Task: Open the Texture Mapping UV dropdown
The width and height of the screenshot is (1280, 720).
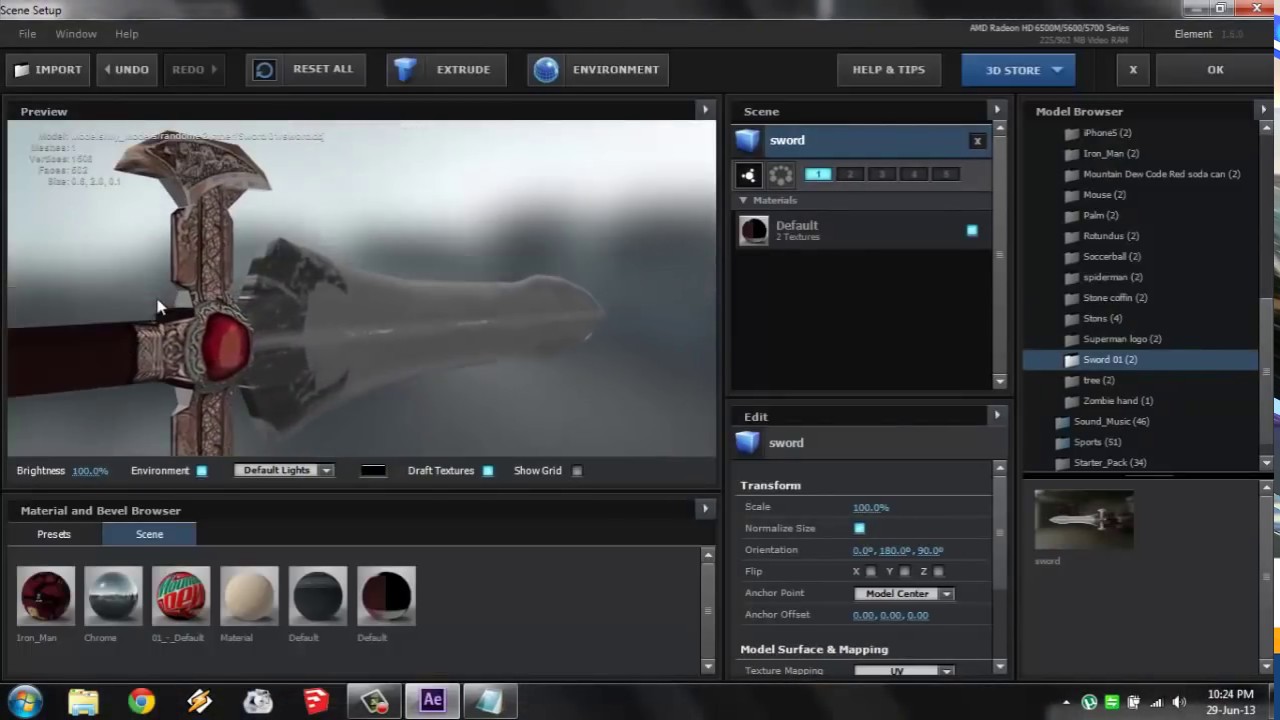Action: [904, 671]
